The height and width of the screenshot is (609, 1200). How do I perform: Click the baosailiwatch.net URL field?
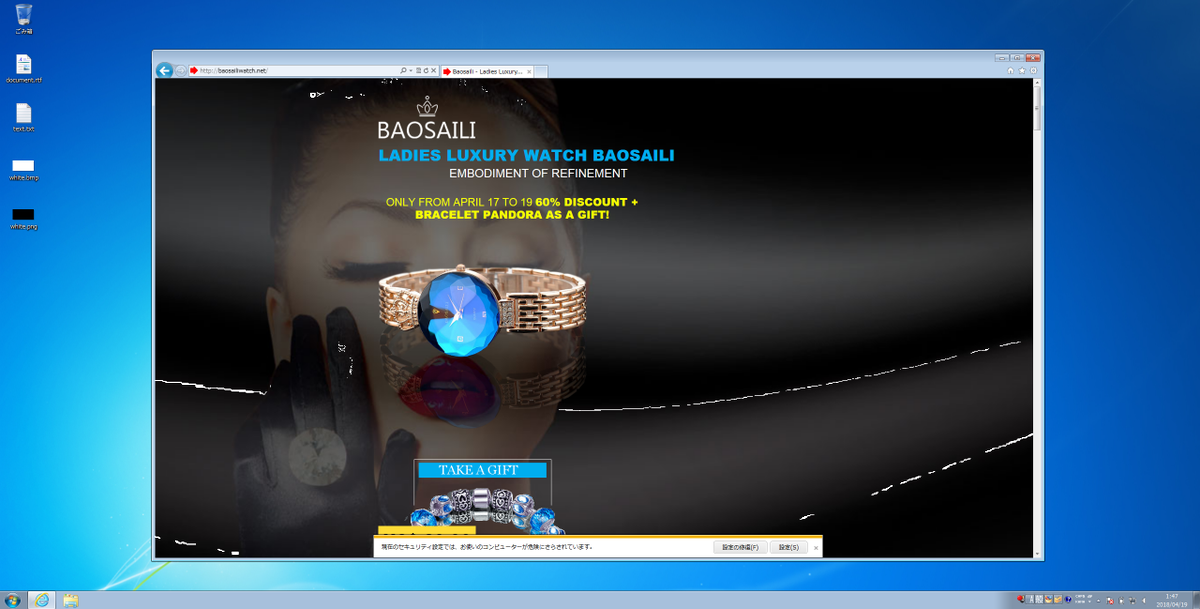point(298,71)
